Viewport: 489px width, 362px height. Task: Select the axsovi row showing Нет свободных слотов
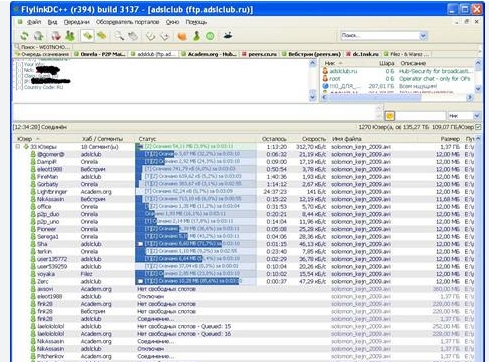click(245, 289)
